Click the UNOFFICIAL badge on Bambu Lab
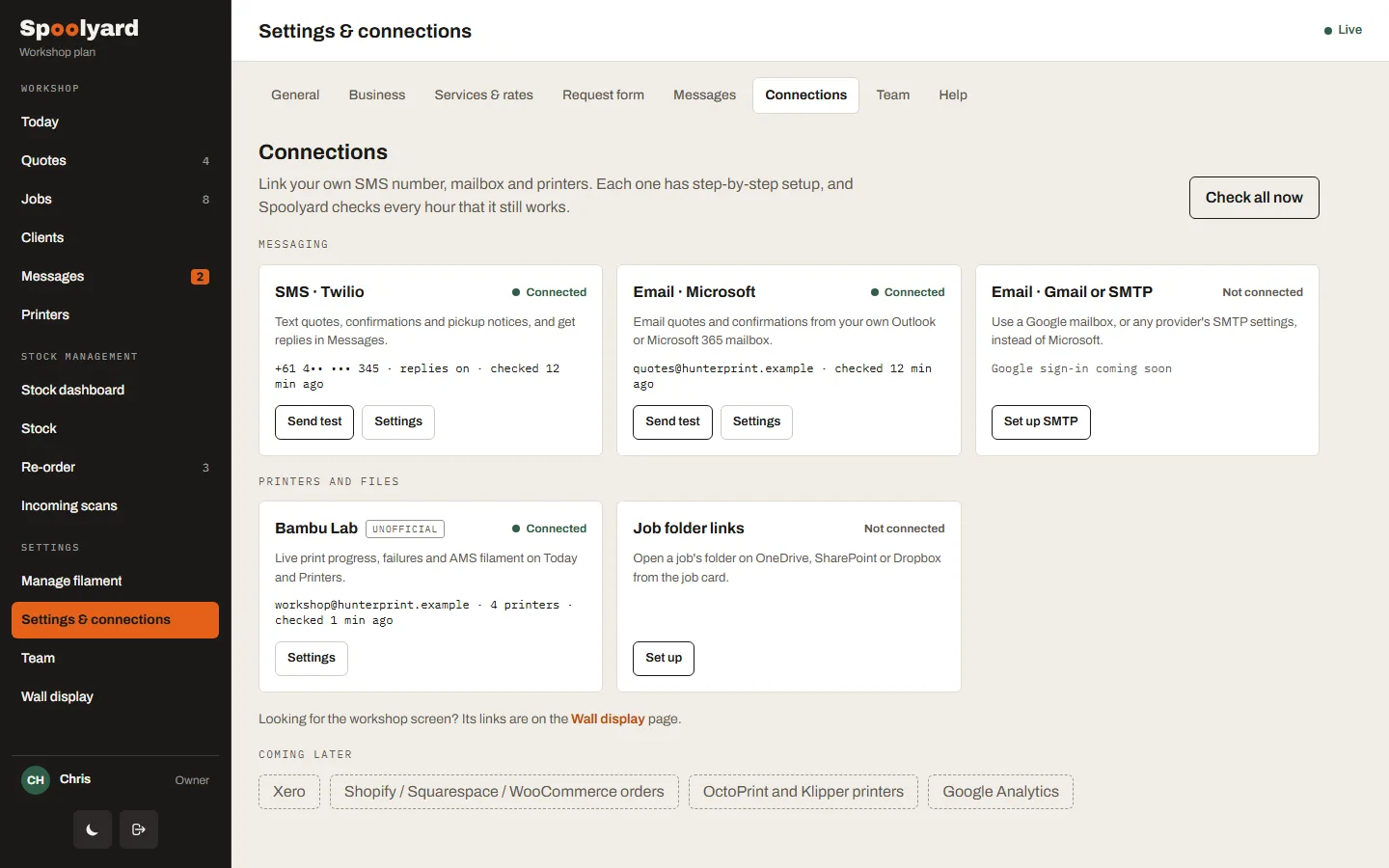This screenshot has height=868, width=1389. (x=405, y=529)
